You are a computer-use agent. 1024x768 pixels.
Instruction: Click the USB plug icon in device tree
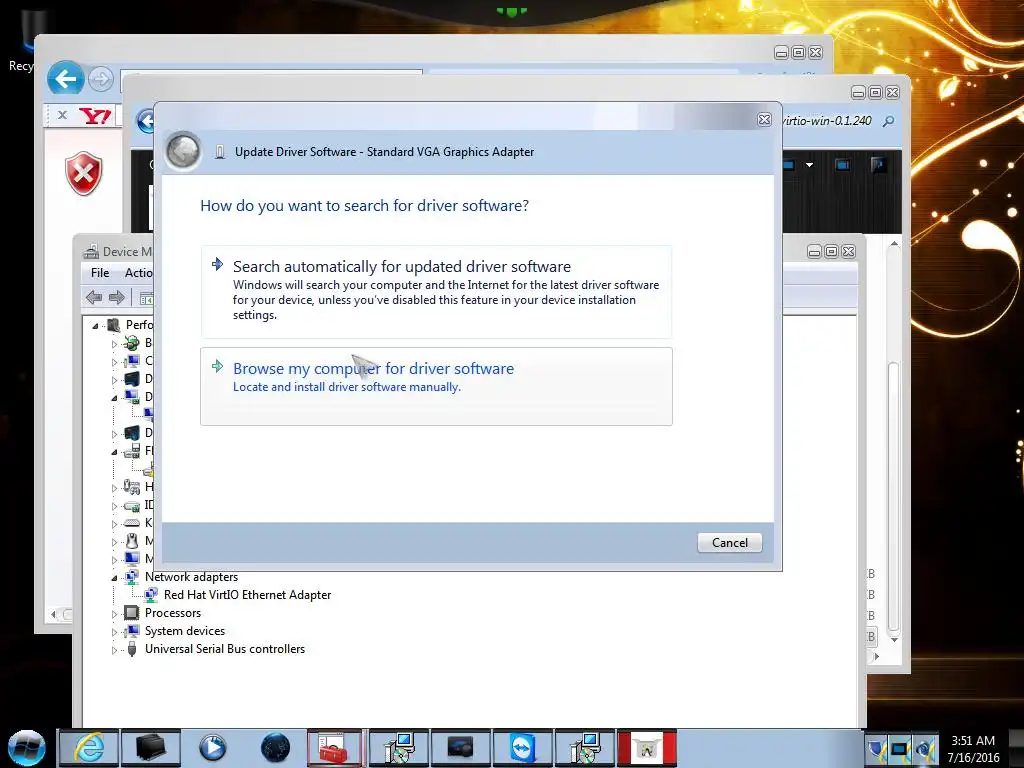point(132,649)
